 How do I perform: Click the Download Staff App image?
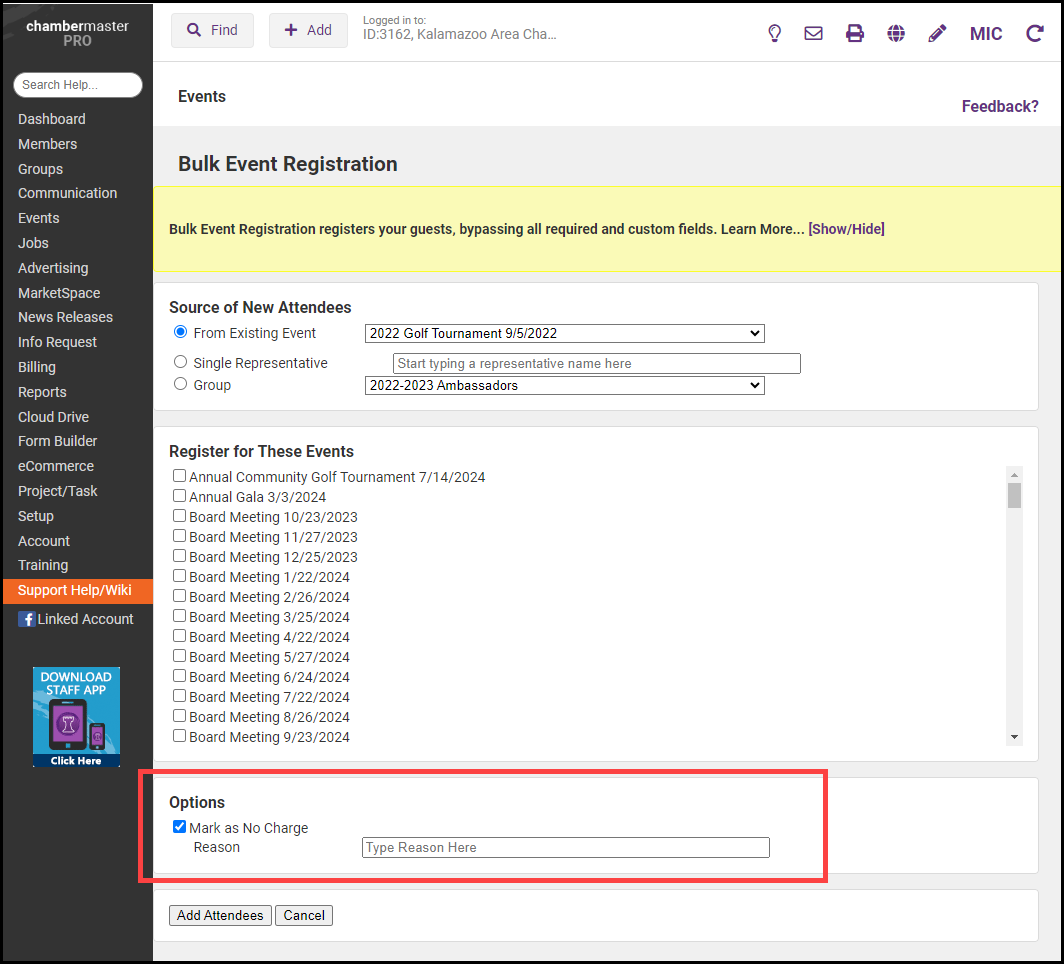(76, 717)
